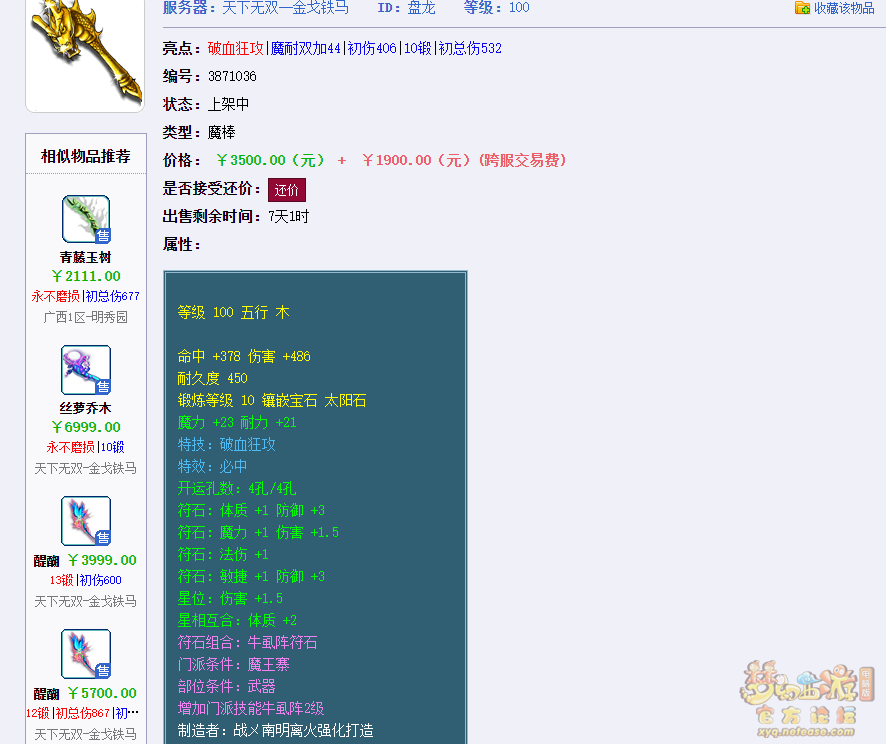Click the 天下无双—金戈铁马 server name at top
This screenshot has height=744, width=886.
point(285,8)
